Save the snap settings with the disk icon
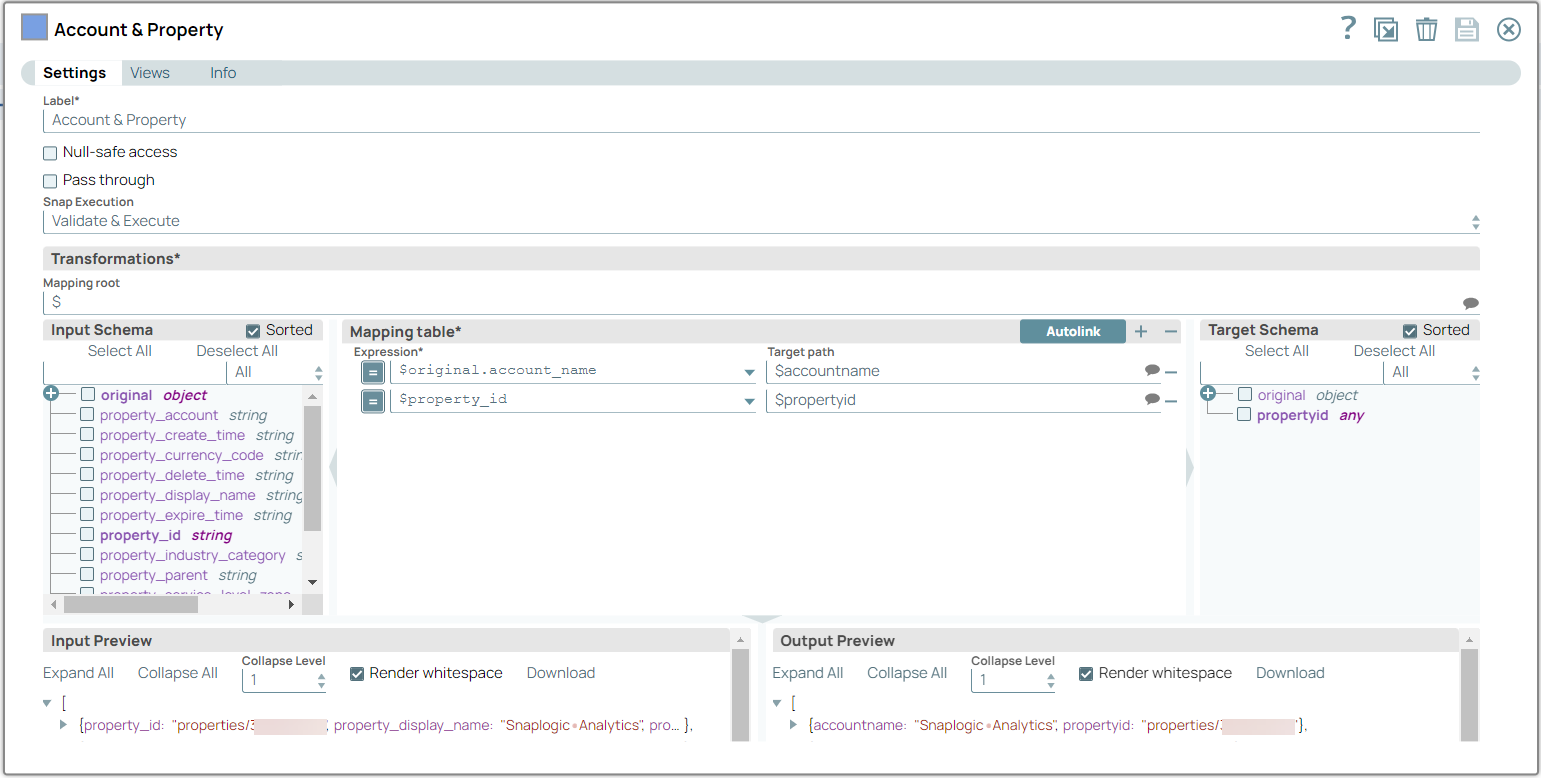The height and width of the screenshot is (778, 1541). pyautogui.click(x=1467, y=29)
